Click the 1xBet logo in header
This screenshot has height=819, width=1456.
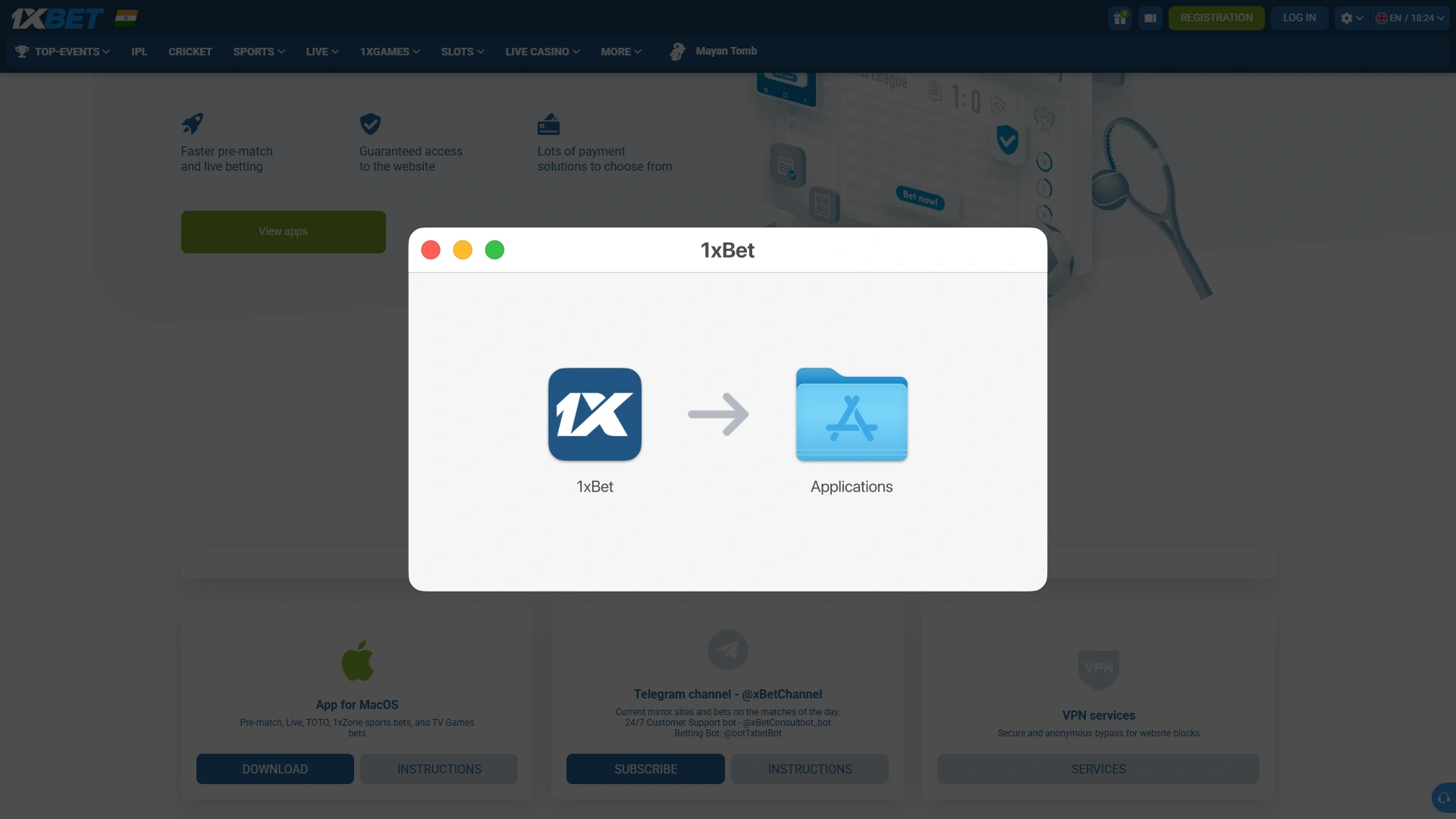coord(58,18)
